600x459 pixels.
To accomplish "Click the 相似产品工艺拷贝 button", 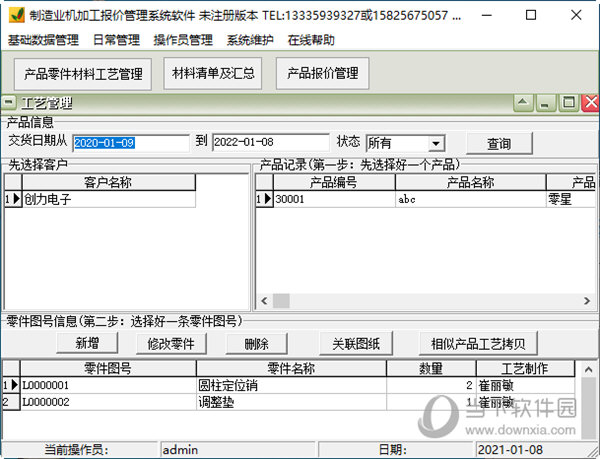I will point(478,344).
